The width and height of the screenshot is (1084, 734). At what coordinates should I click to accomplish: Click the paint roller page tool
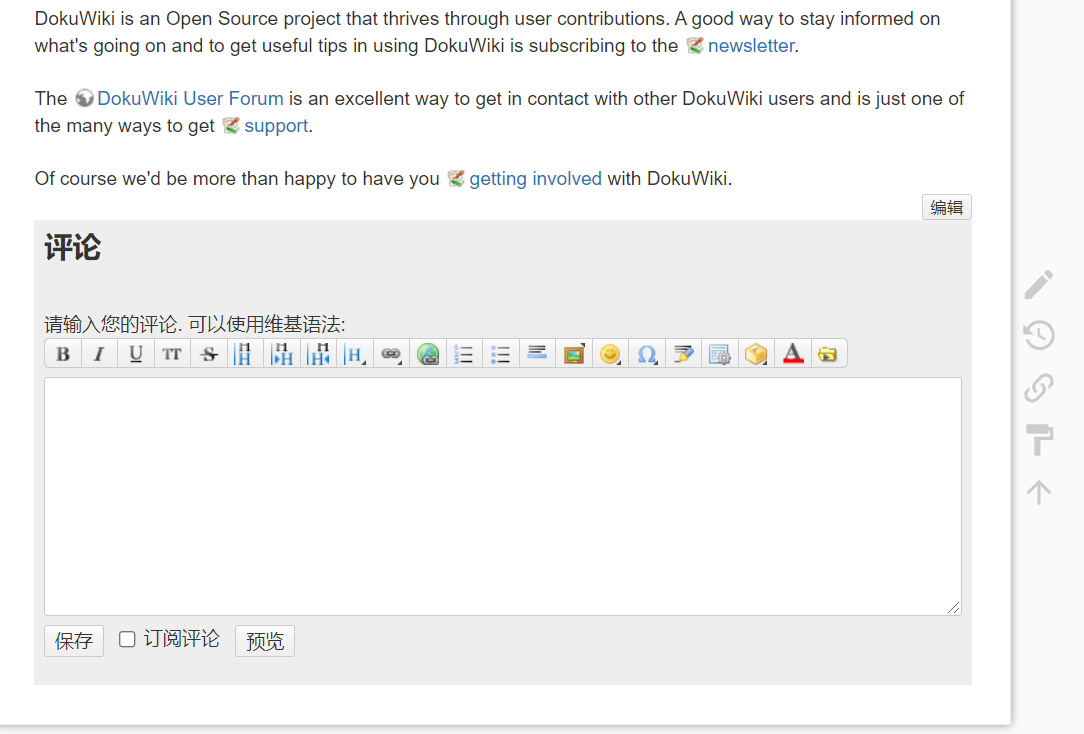1038,440
